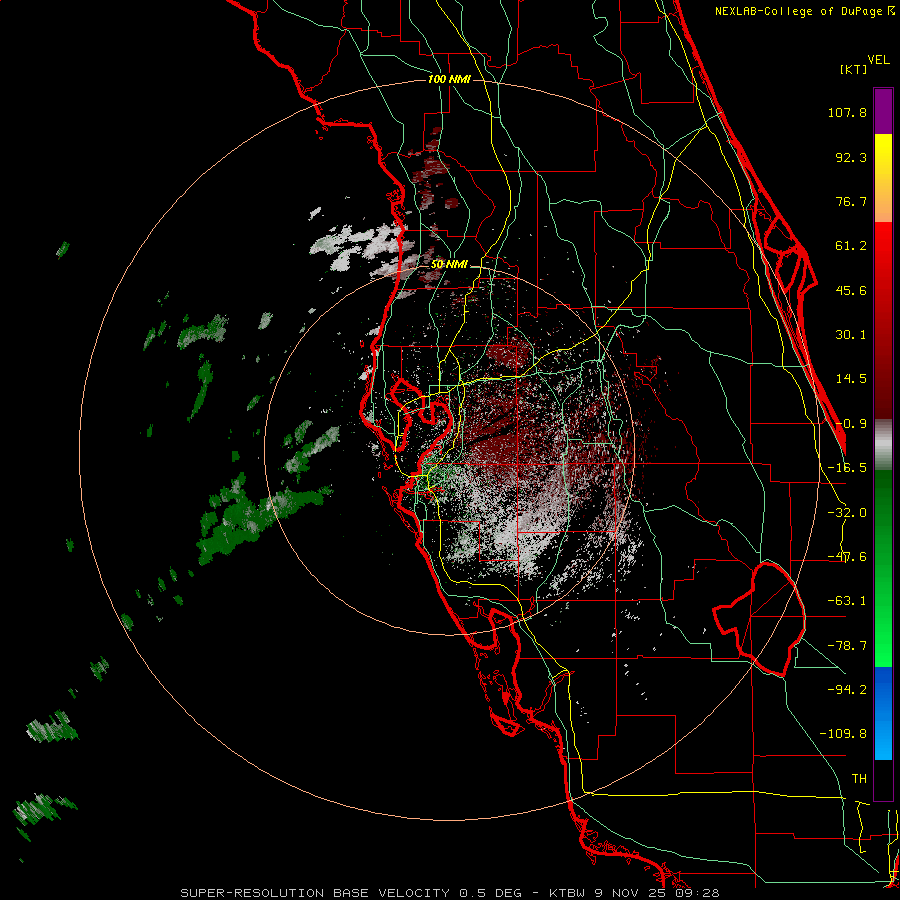Viewport: 900px width, 900px height.
Task: Click the -78.7 legend value
Action: point(847,646)
